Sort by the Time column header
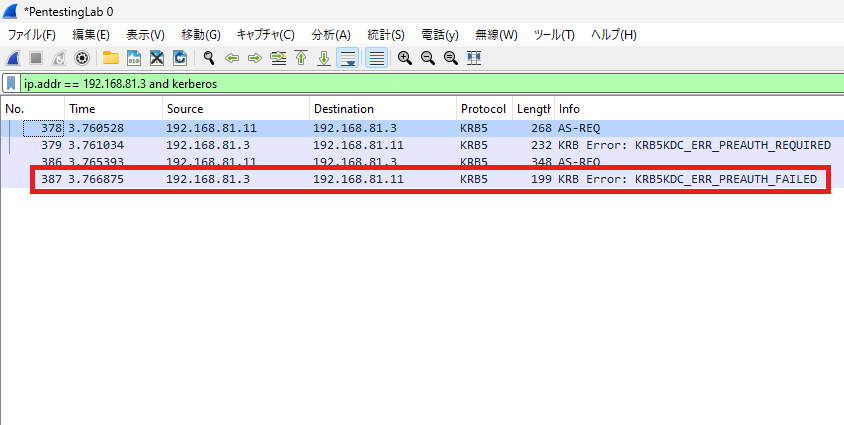The image size is (844, 425). tap(114, 109)
